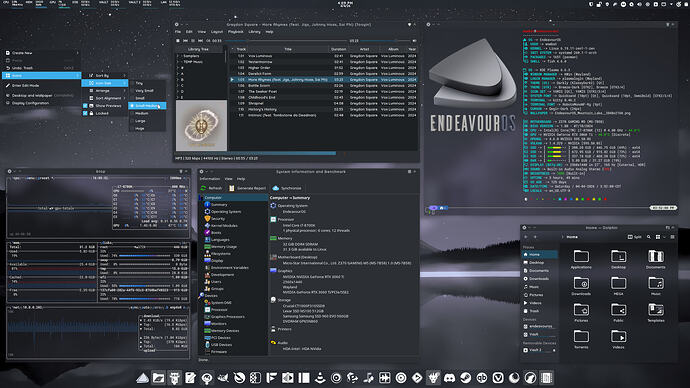Image resolution: width=690 pixels, height=388 pixels.
Task: Adjust the music player seek bar
Action: (285, 40)
